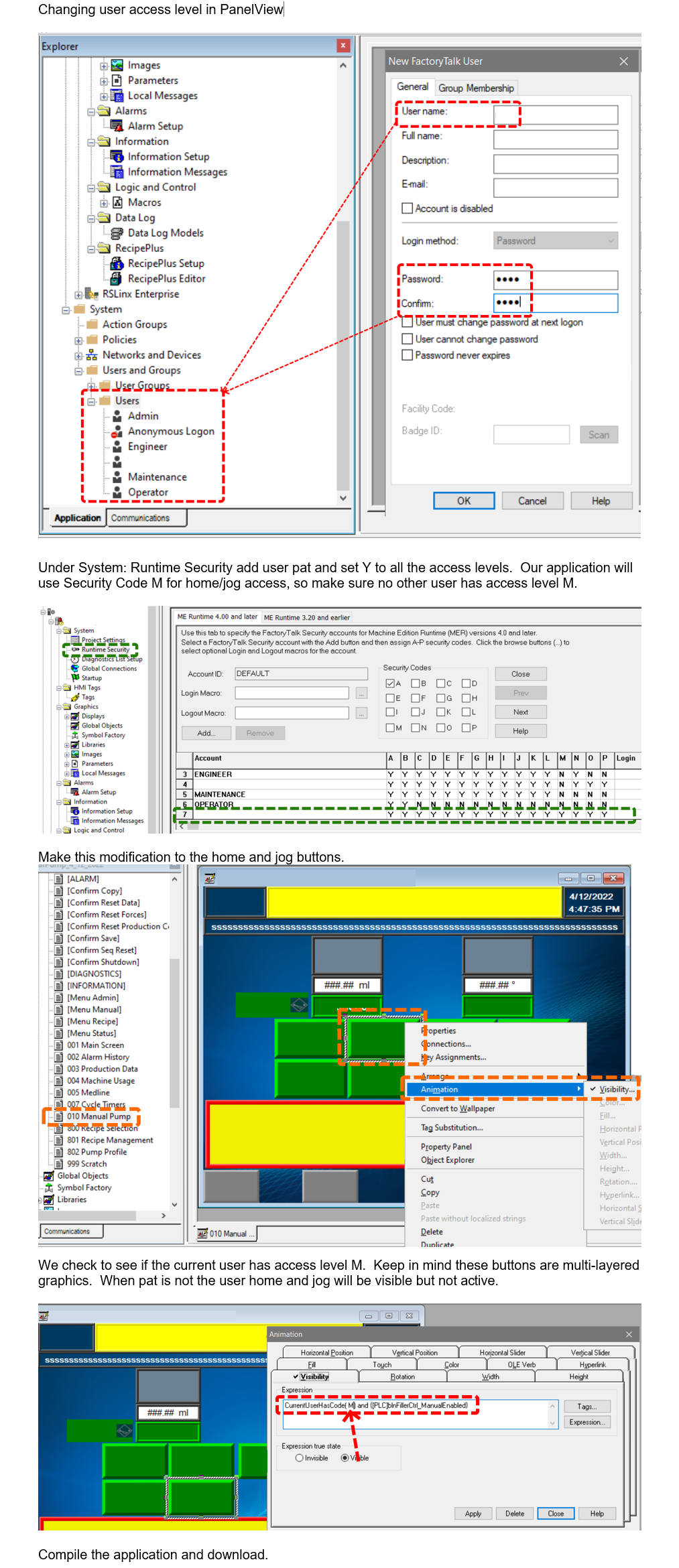
Task: Select the Anonymous Logon user icon
Action: point(117,432)
